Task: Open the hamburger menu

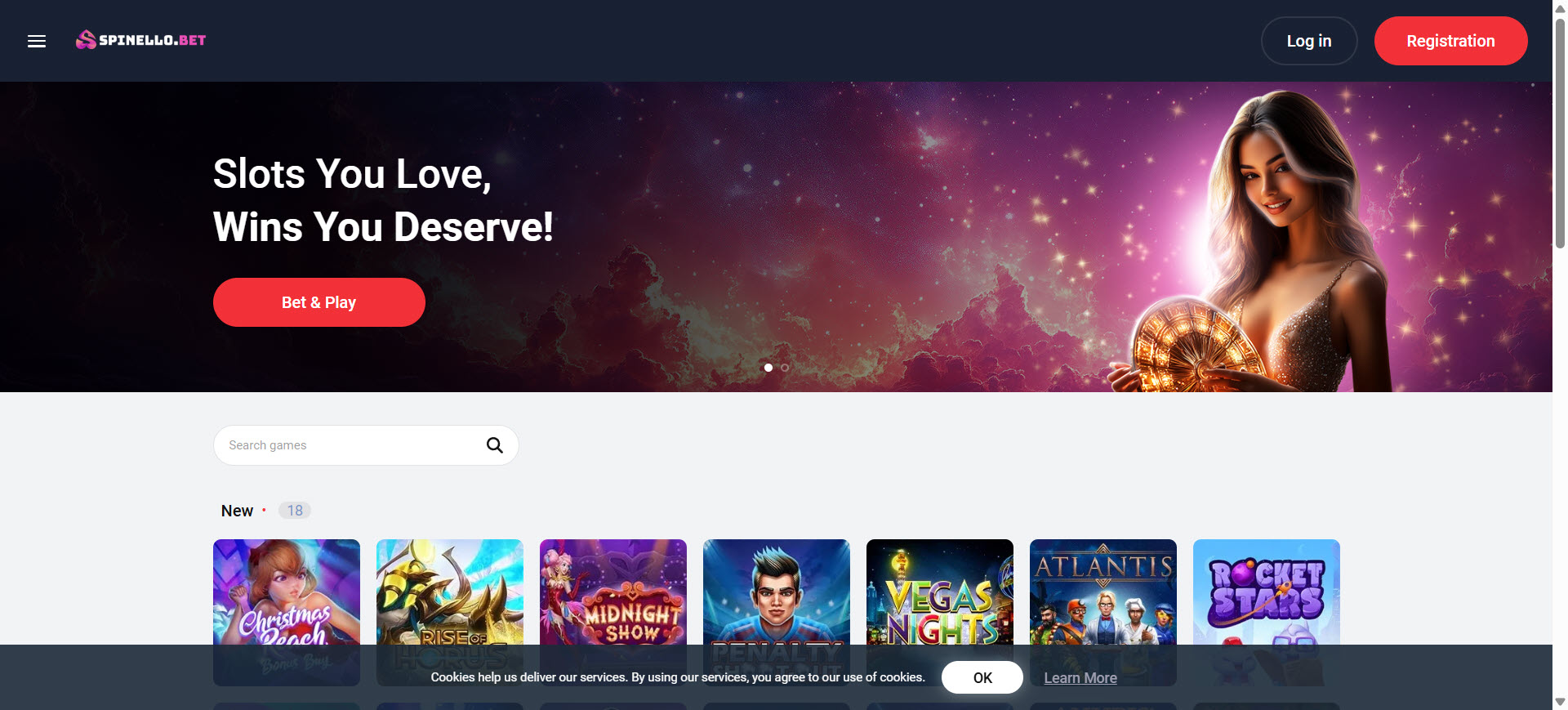Action: [37, 41]
